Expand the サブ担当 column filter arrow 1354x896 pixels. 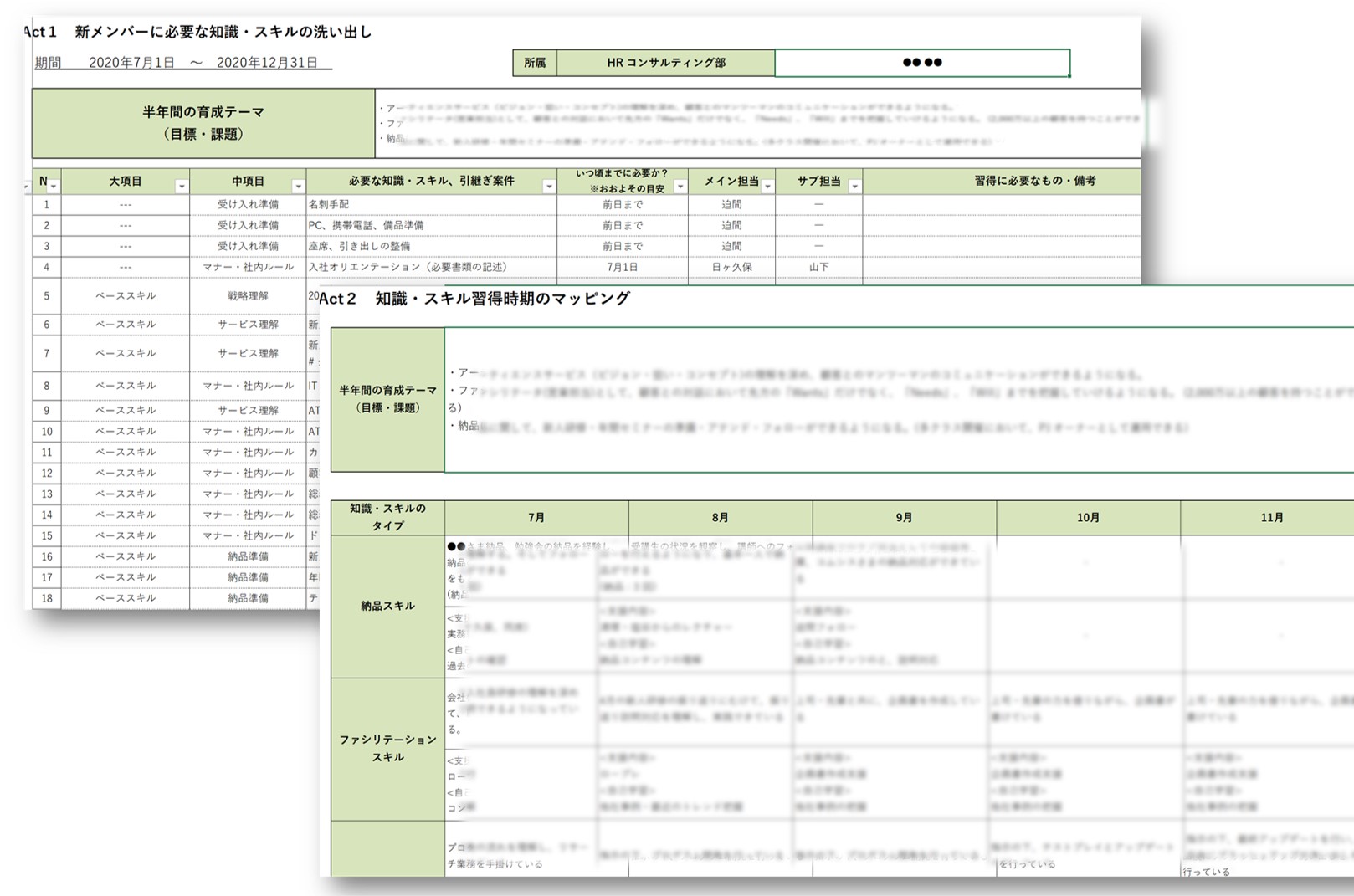click(854, 187)
